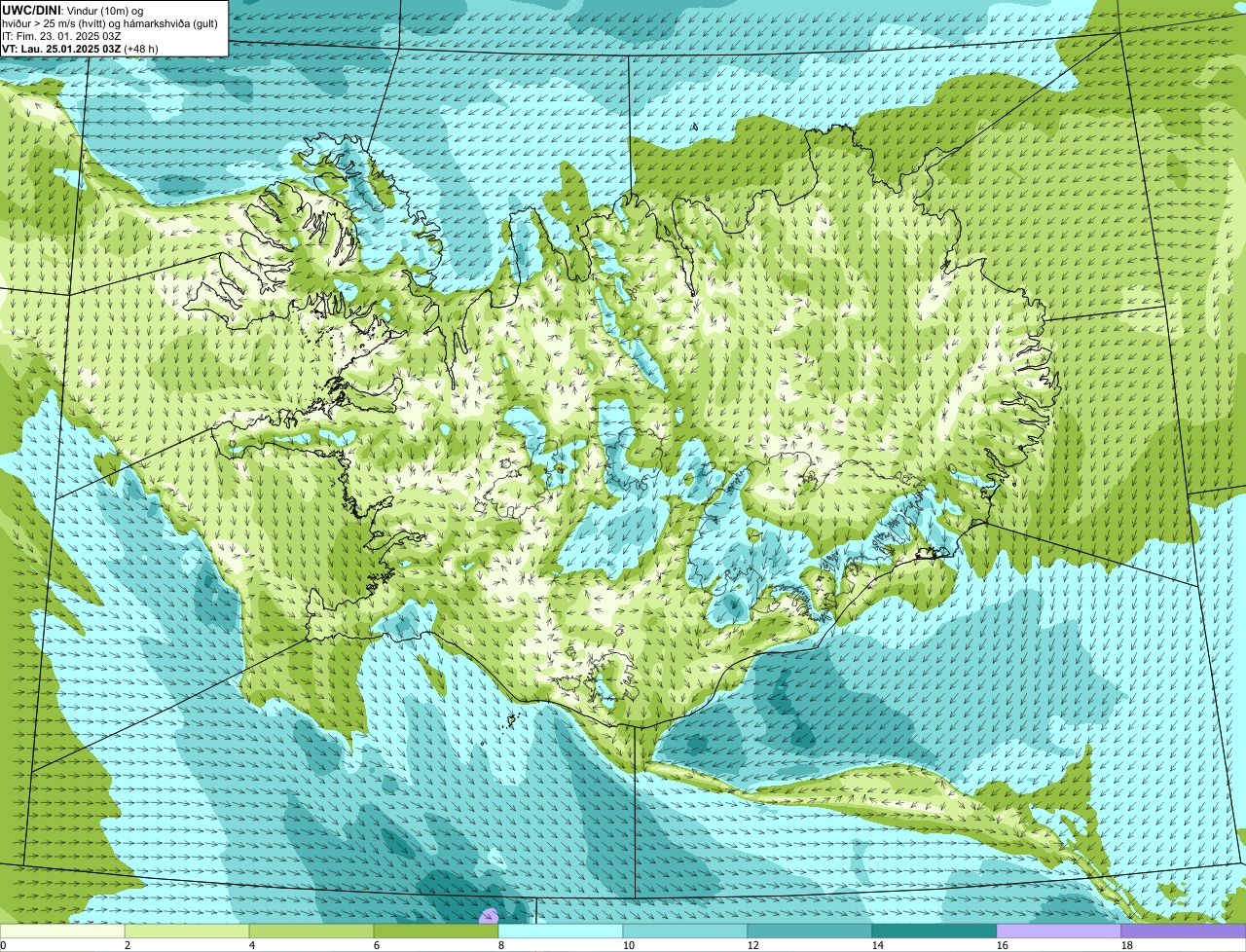The height and width of the screenshot is (952, 1246).
Task: Click the legend scale label '12'
Action: point(753,945)
